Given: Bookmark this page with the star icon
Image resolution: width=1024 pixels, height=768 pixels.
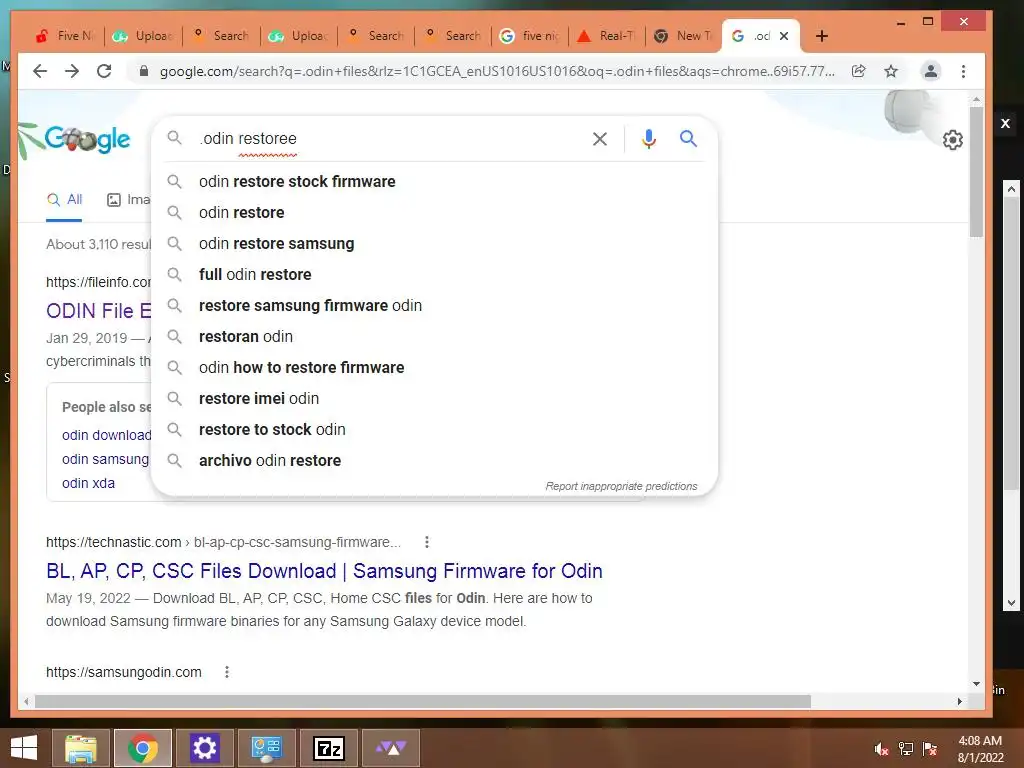Looking at the screenshot, I should [891, 71].
